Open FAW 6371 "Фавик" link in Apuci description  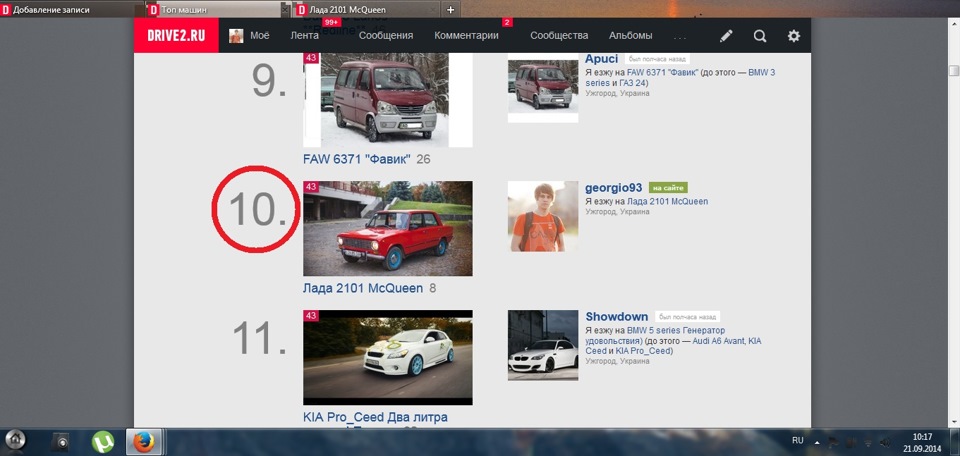click(x=664, y=72)
